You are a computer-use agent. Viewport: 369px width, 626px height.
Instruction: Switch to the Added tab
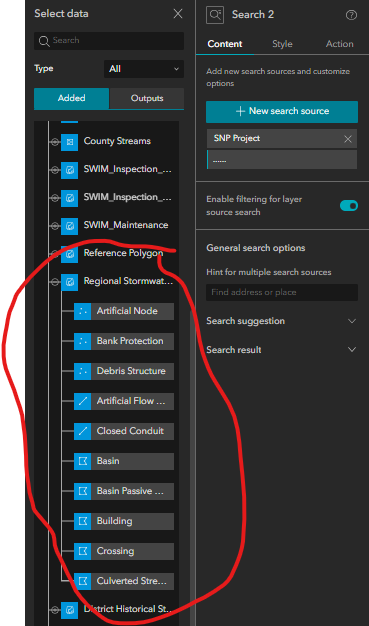(71, 98)
